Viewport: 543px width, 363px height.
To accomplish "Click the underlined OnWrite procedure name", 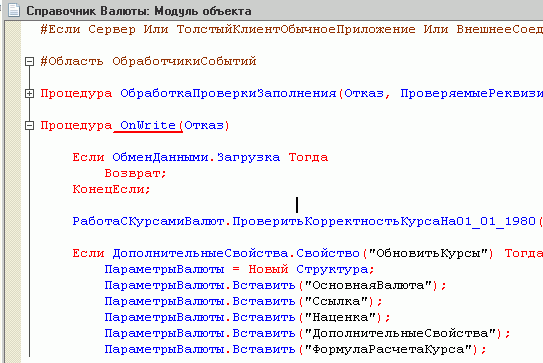I will [x=148, y=125].
